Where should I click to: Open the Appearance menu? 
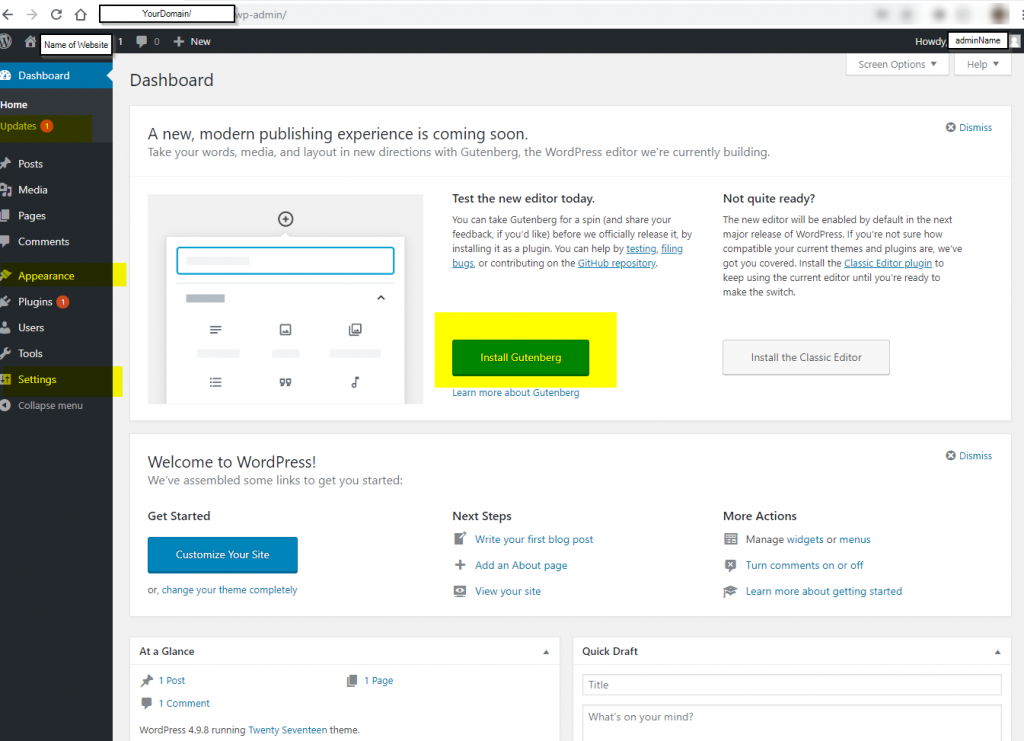pos(46,276)
